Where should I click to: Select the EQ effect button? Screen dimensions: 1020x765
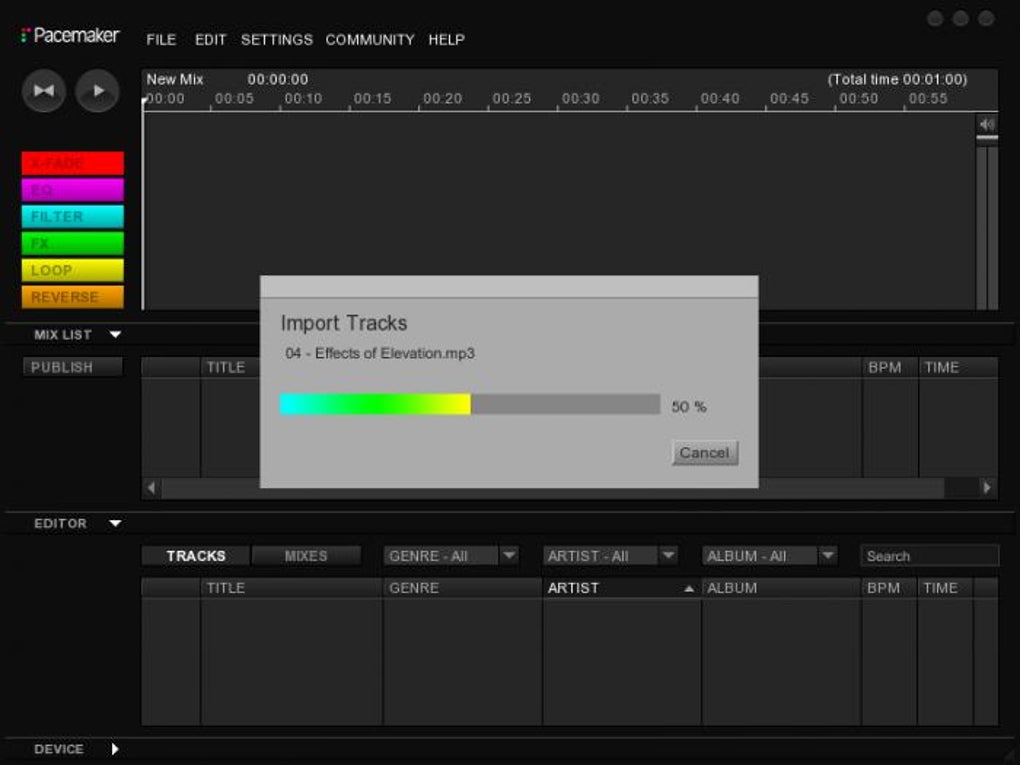point(72,190)
